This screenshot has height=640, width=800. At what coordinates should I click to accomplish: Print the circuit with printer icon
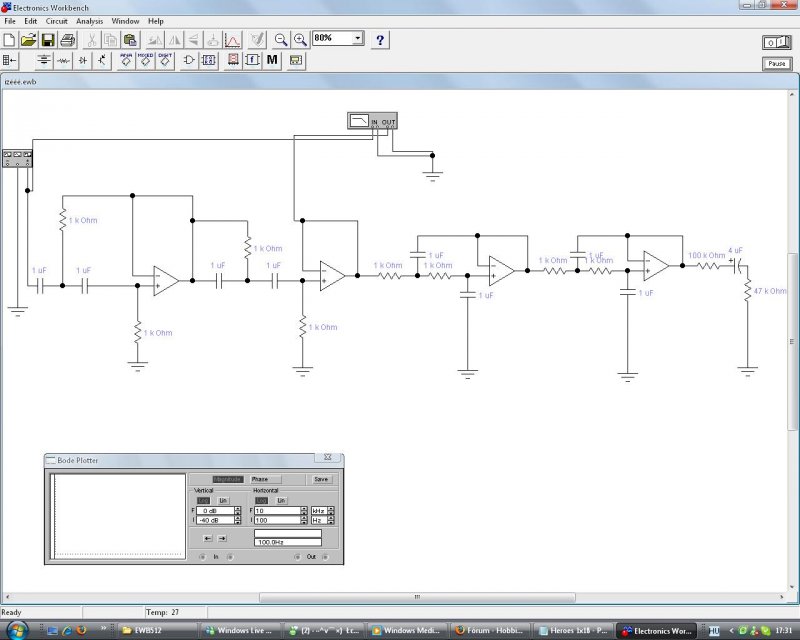pos(67,39)
